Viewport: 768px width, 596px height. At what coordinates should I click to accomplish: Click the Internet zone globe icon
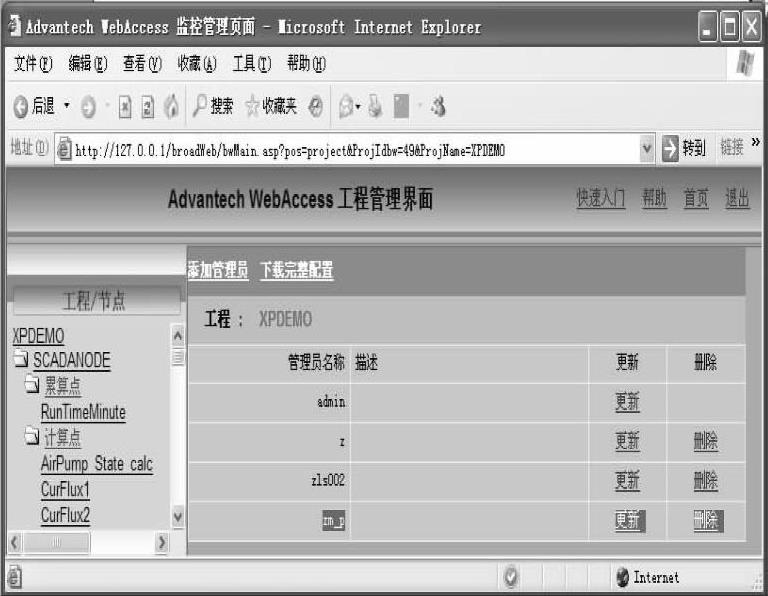point(623,577)
